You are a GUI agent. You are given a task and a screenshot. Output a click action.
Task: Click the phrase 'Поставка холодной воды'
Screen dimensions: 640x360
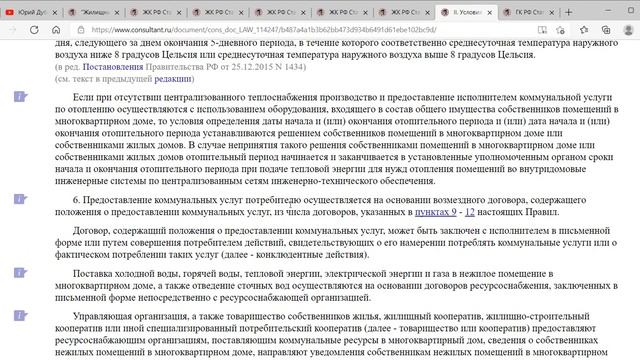click(x=126, y=273)
